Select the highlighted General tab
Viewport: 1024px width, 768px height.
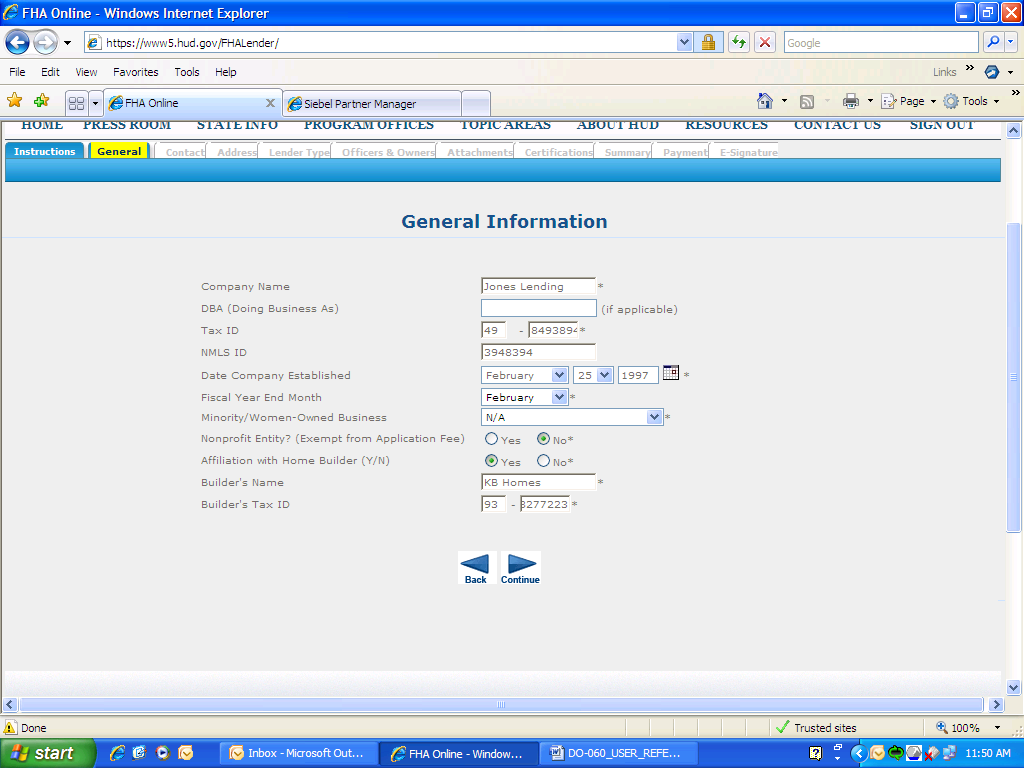119,151
